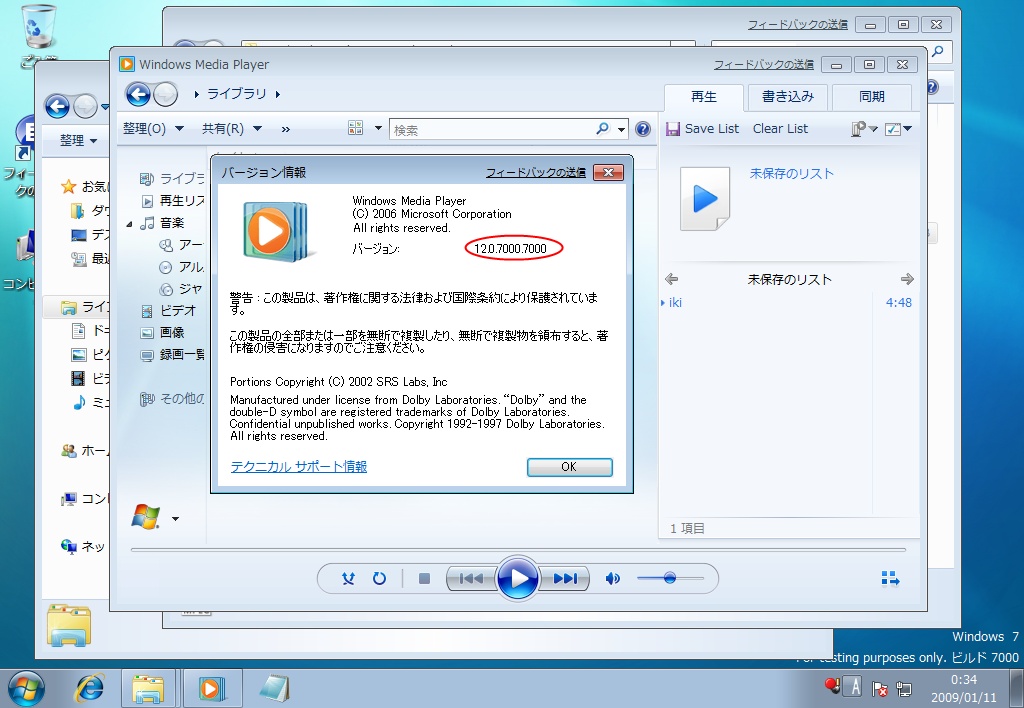
Task: Click the next track button
Action: coord(565,578)
